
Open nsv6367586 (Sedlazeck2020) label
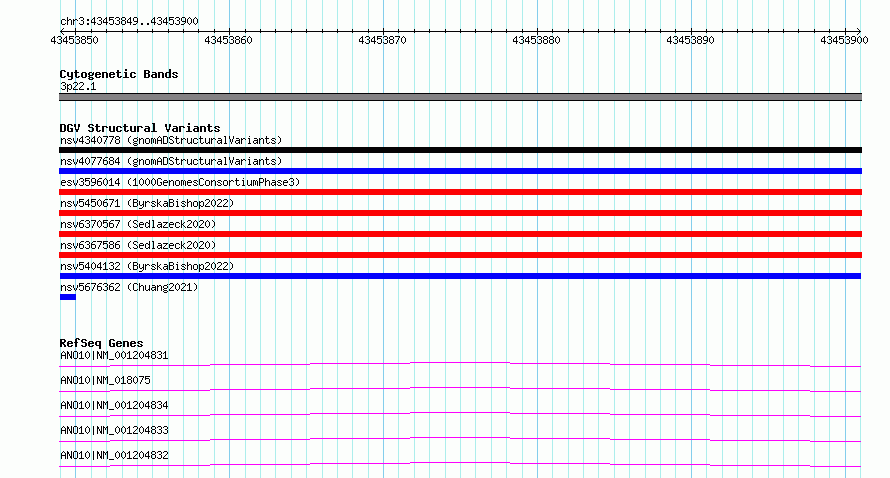(x=138, y=245)
